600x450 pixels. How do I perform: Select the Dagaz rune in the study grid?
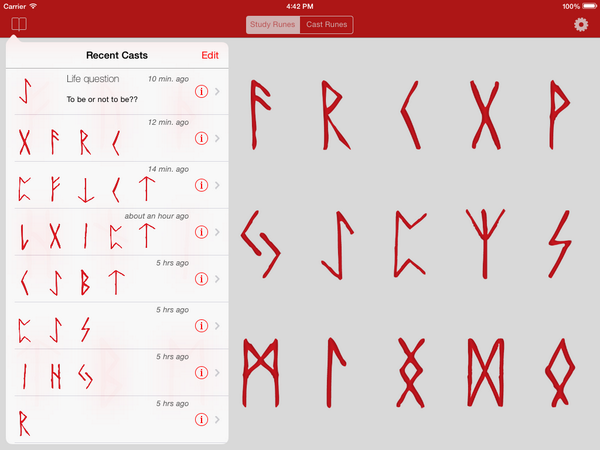(x=485, y=372)
